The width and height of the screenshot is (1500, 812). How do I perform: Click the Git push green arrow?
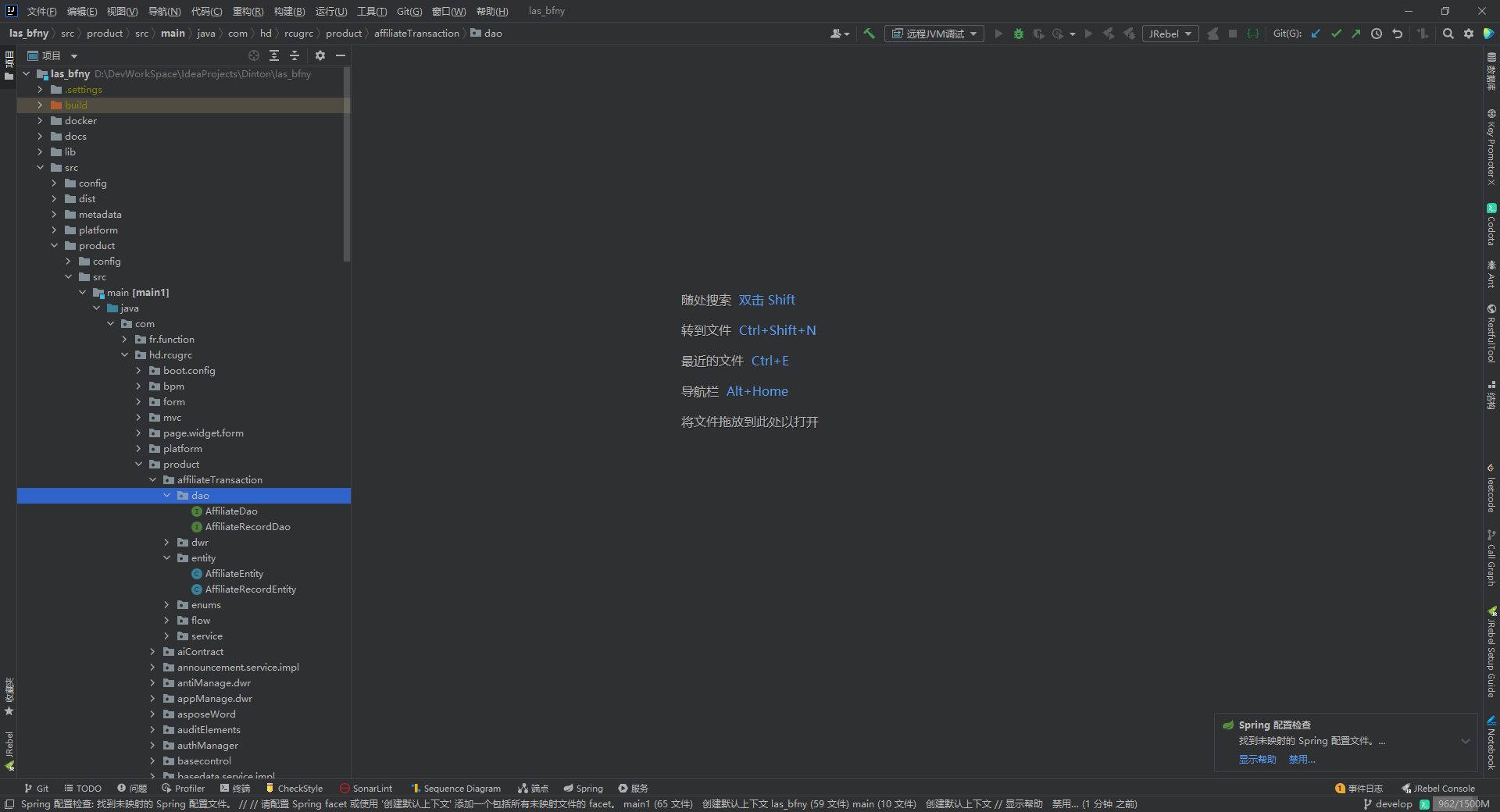click(1356, 34)
